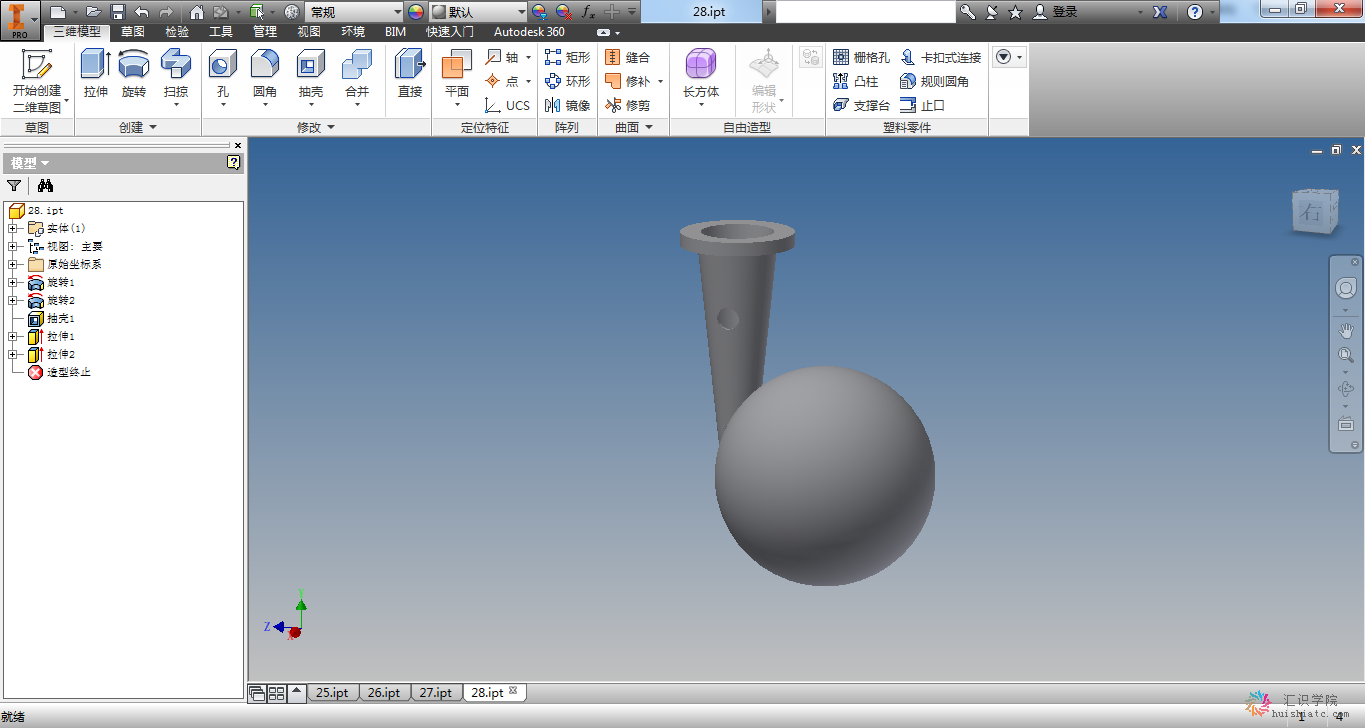1365x728 pixels.
Task: Select the Extrude (拉伸) tool
Action: coord(95,74)
